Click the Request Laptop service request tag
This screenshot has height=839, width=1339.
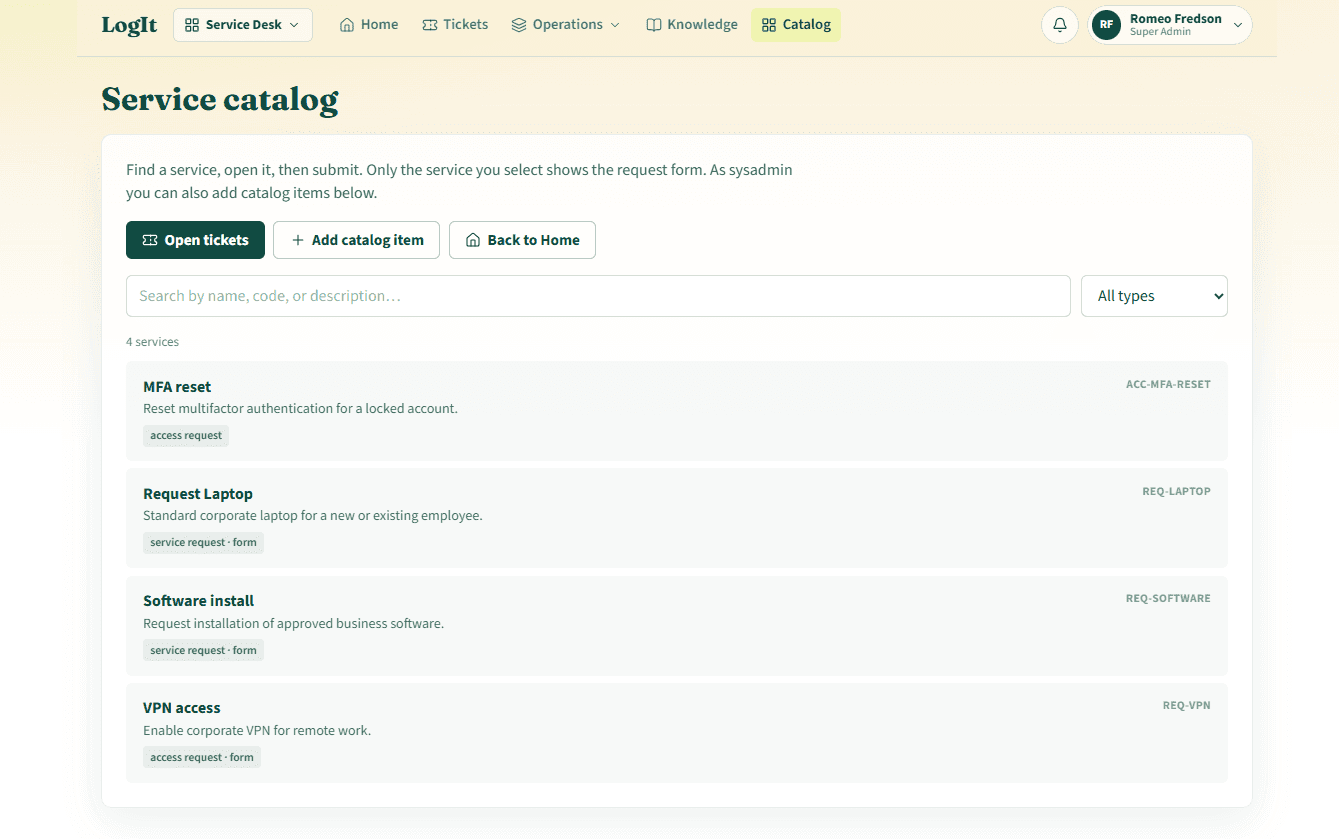coord(203,542)
